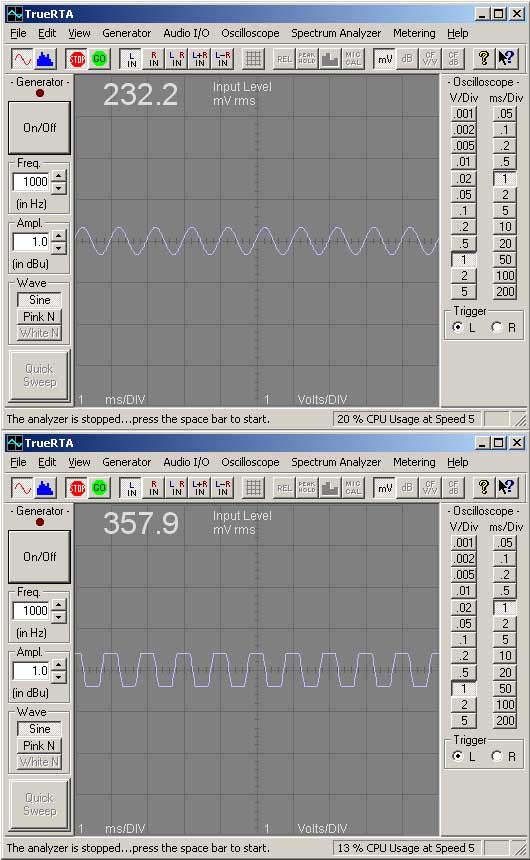Toggle grid icon in top window toolbar
The width and height of the screenshot is (530, 860).
pos(253,59)
